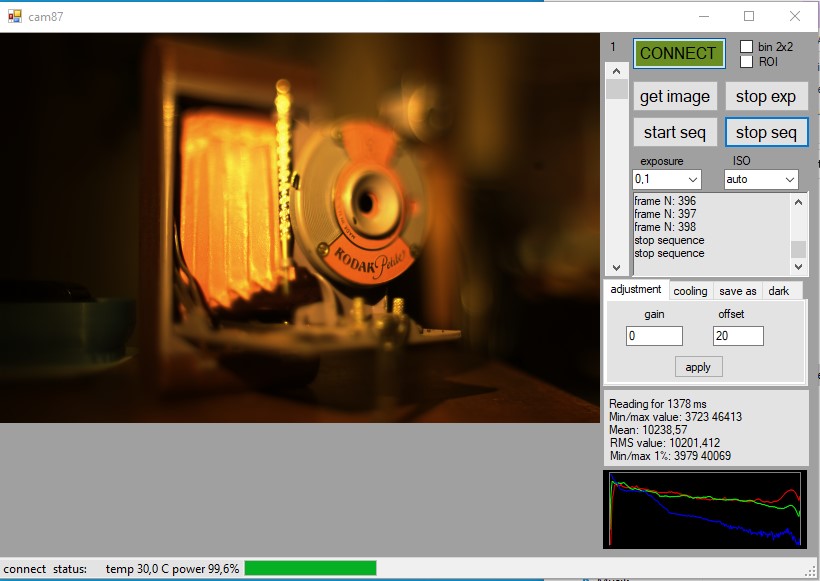Click the log box scroll down arrow
The width and height of the screenshot is (820, 581).
tap(798, 267)
